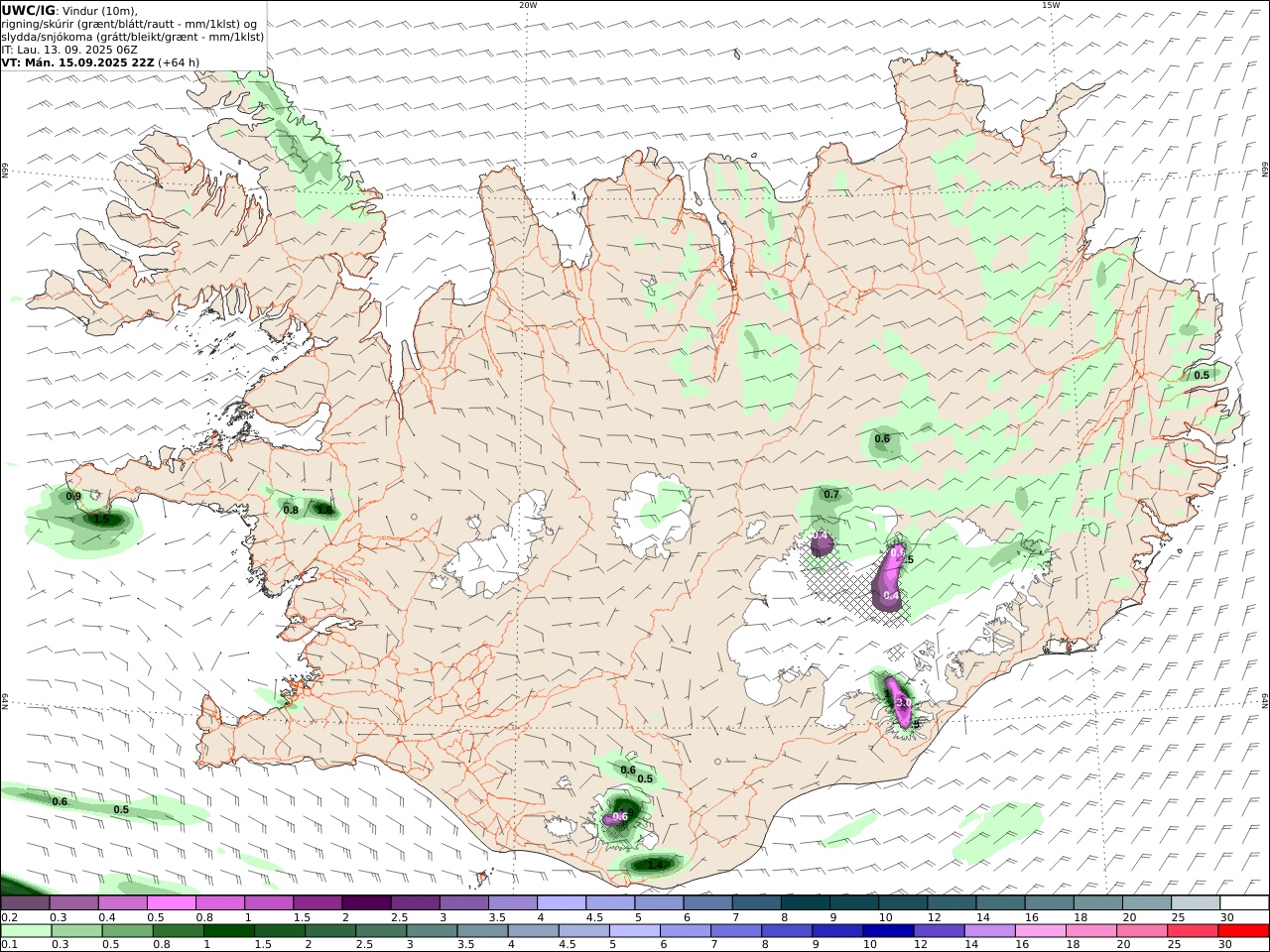Pick the white 30 swatch on the upper scale
This screenshot has width=1270, height=952.
tap(1244, 902)
